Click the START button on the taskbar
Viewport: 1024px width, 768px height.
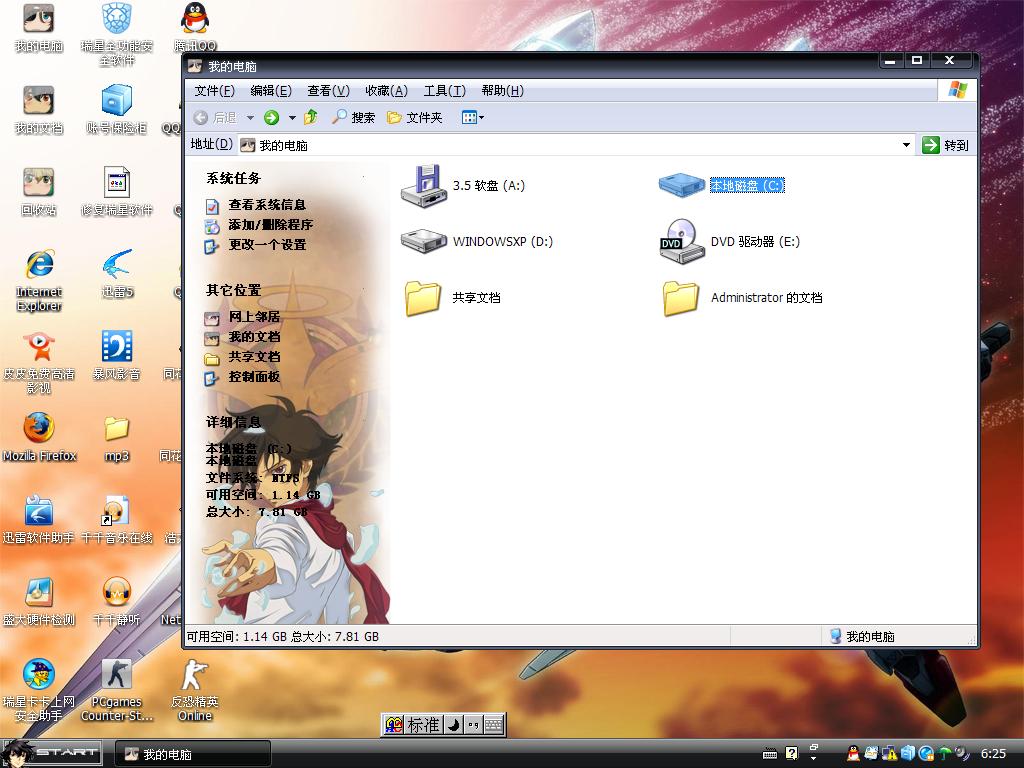tap(52, 753)
